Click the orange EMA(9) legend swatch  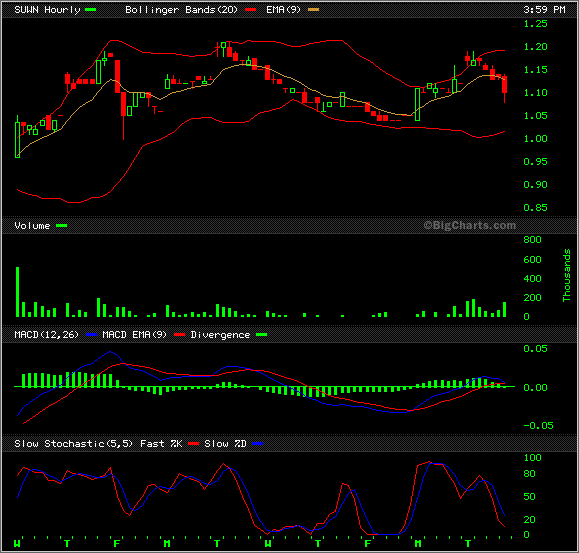coord(314,10)
